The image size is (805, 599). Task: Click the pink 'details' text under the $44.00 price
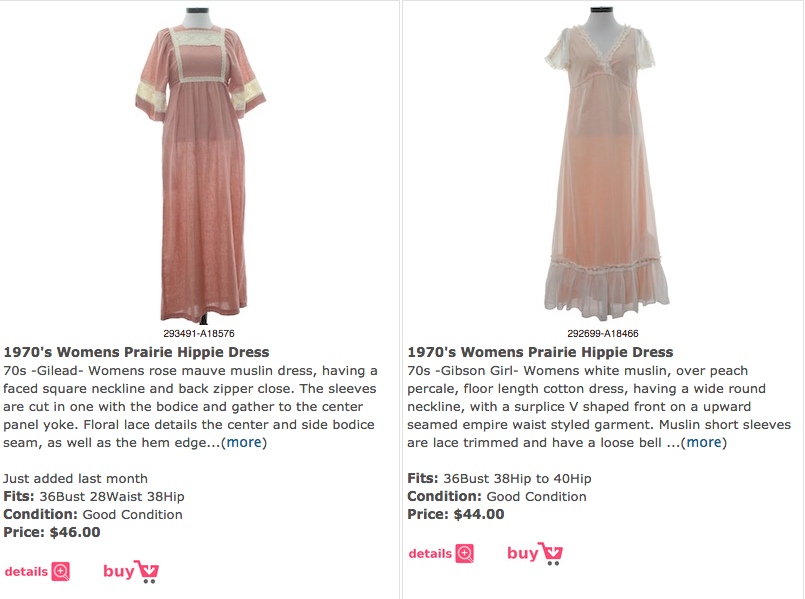click(430, 553)
